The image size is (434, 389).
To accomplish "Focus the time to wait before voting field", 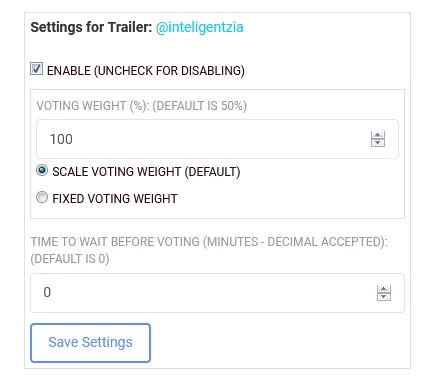I will coord(217,293).
